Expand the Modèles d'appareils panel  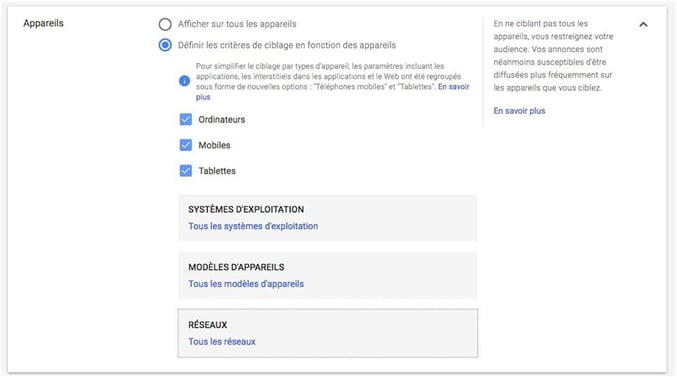click(328, 276)
